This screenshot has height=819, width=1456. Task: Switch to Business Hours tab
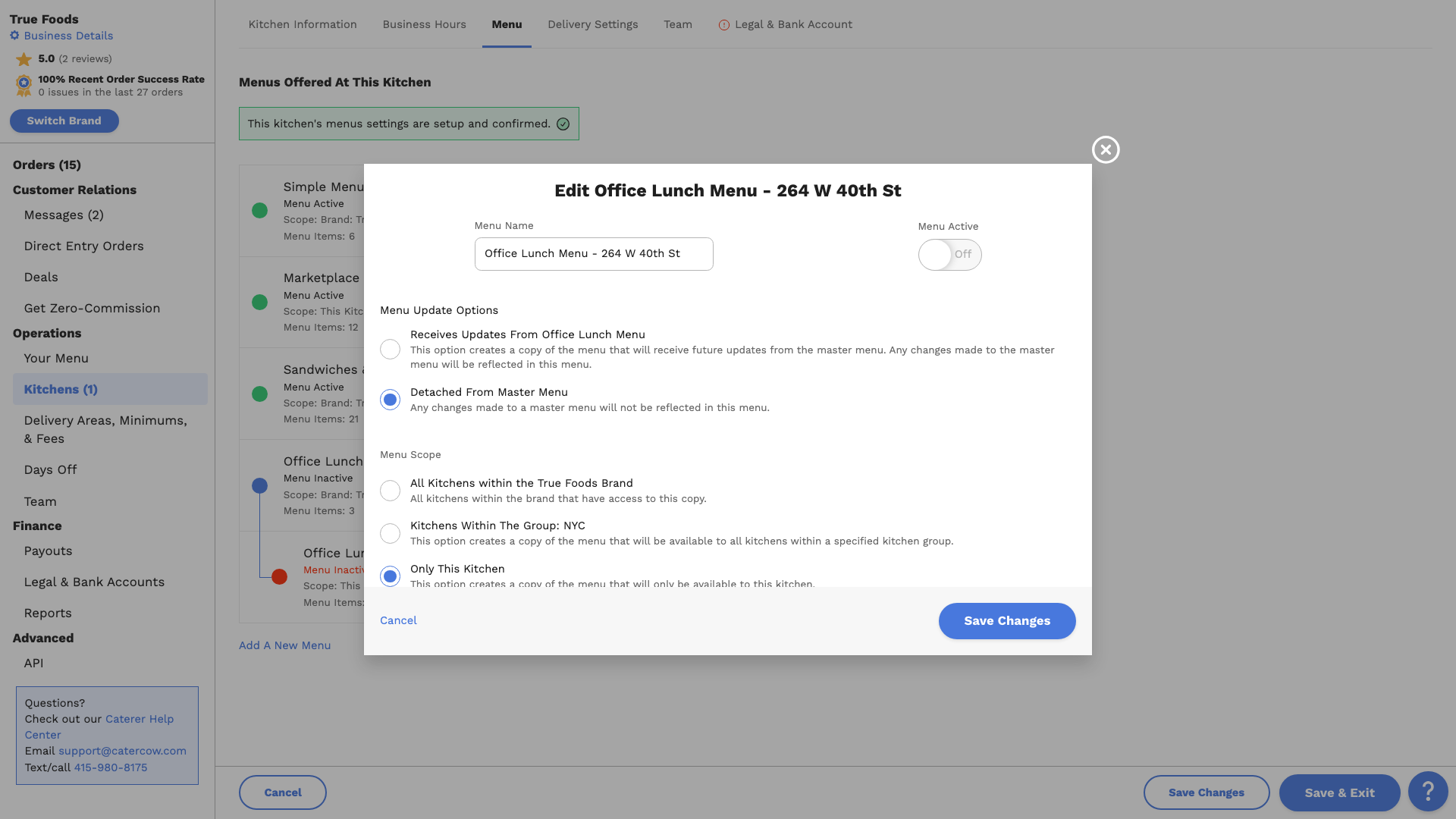click(424, 24)
